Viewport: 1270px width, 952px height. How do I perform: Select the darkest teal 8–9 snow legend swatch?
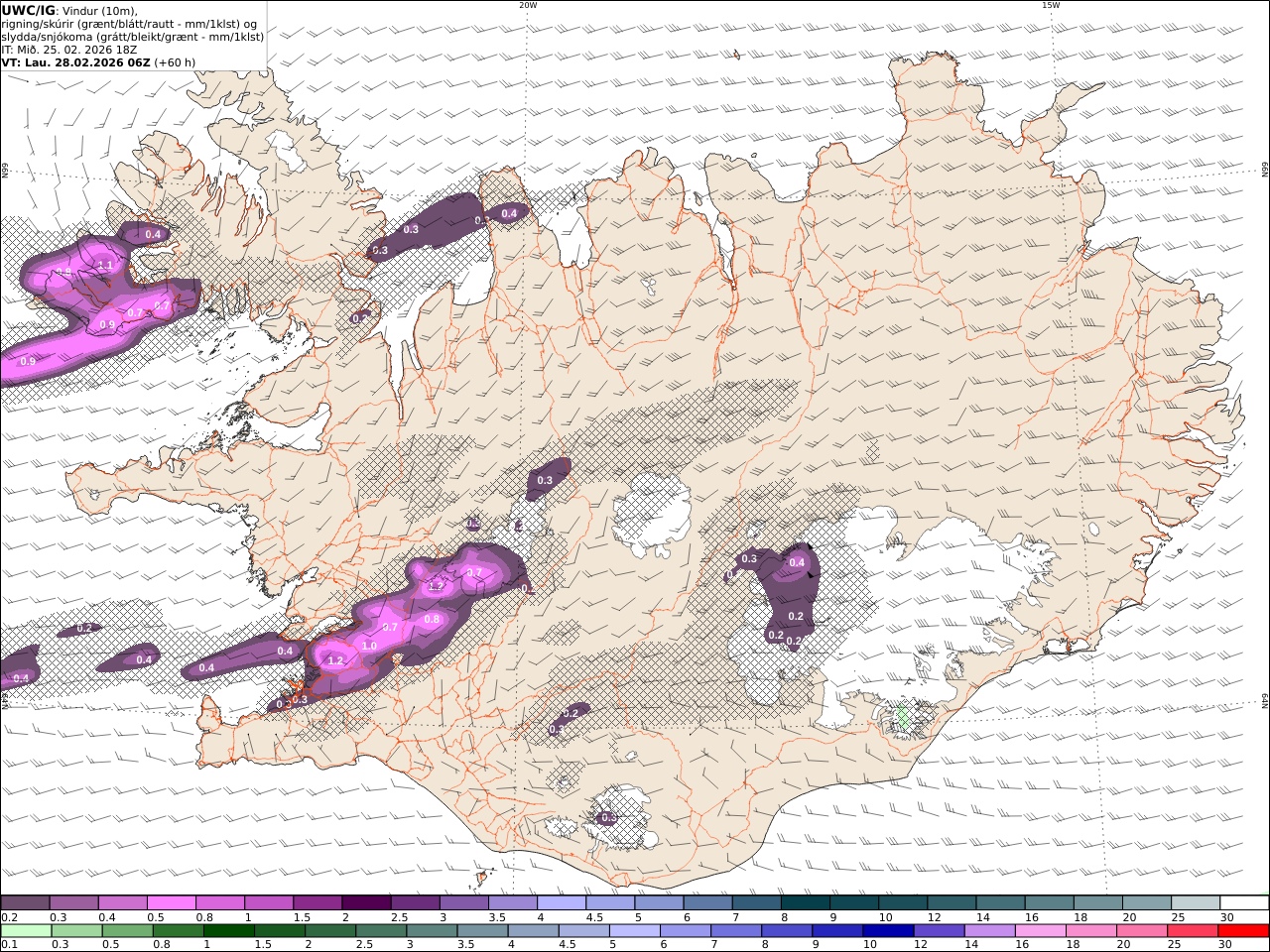[806, 902]
